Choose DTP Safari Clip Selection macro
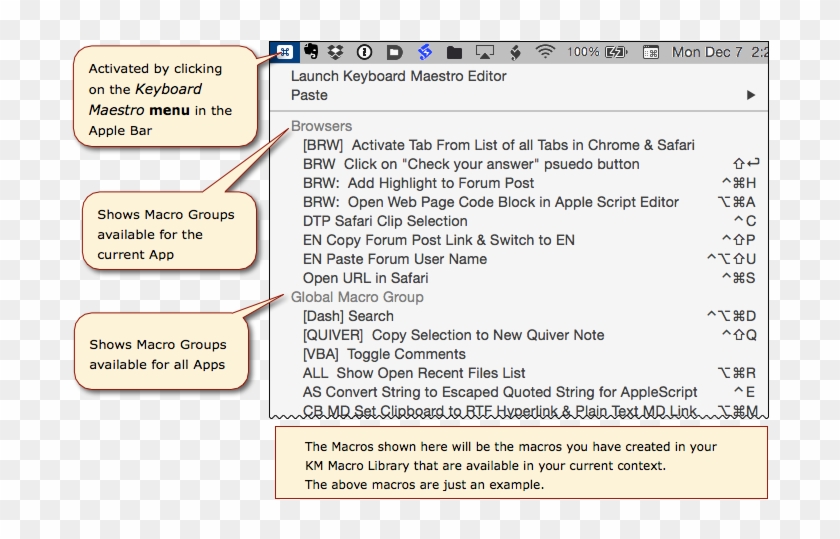This screenshot has height=539, width=840. click(385, 221)
